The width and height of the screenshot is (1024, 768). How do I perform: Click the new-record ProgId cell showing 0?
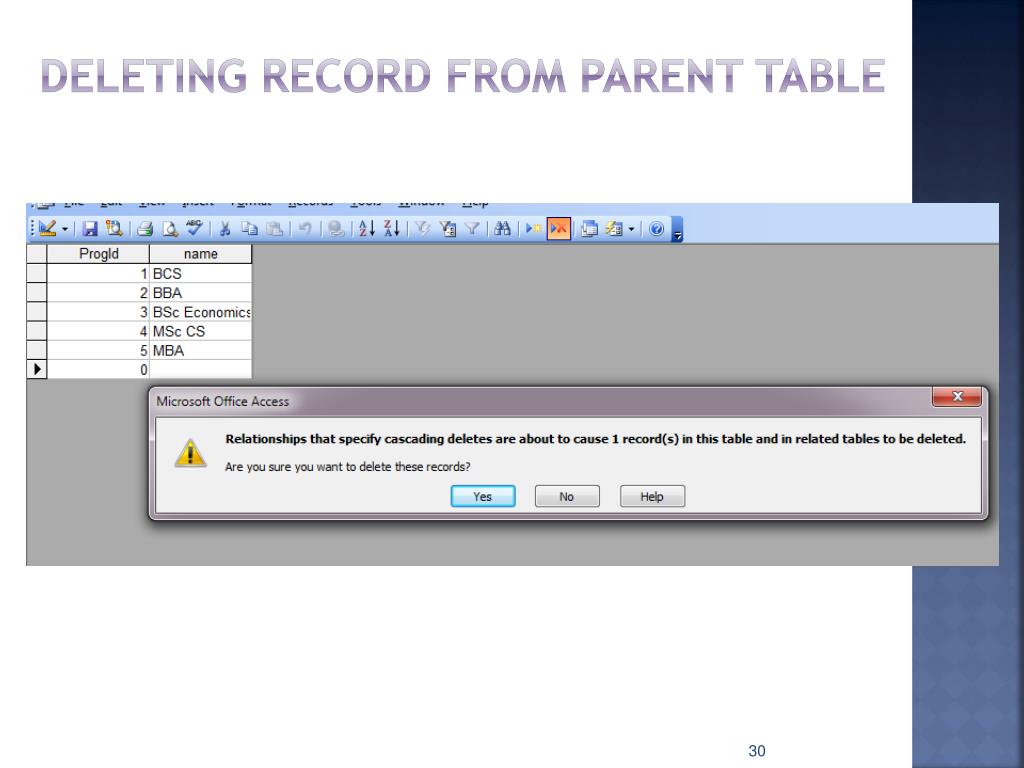(99, 370)
